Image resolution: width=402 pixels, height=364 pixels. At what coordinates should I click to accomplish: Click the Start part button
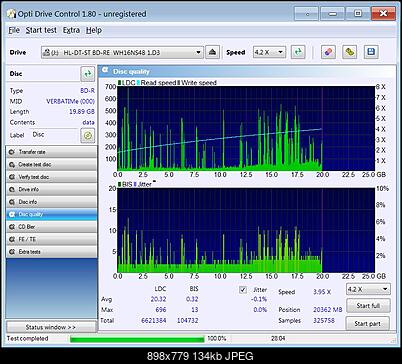367,323
